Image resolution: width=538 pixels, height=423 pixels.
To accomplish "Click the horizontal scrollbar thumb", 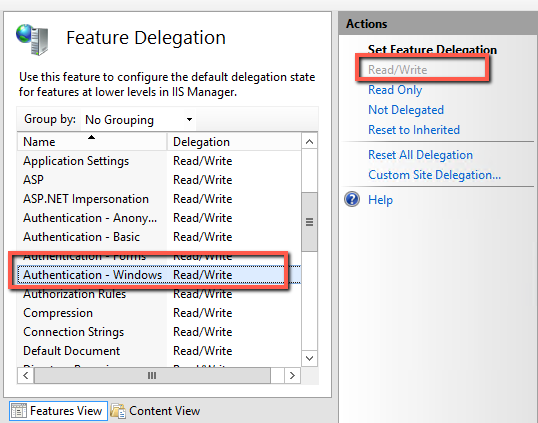I will [x=152, y=376].
